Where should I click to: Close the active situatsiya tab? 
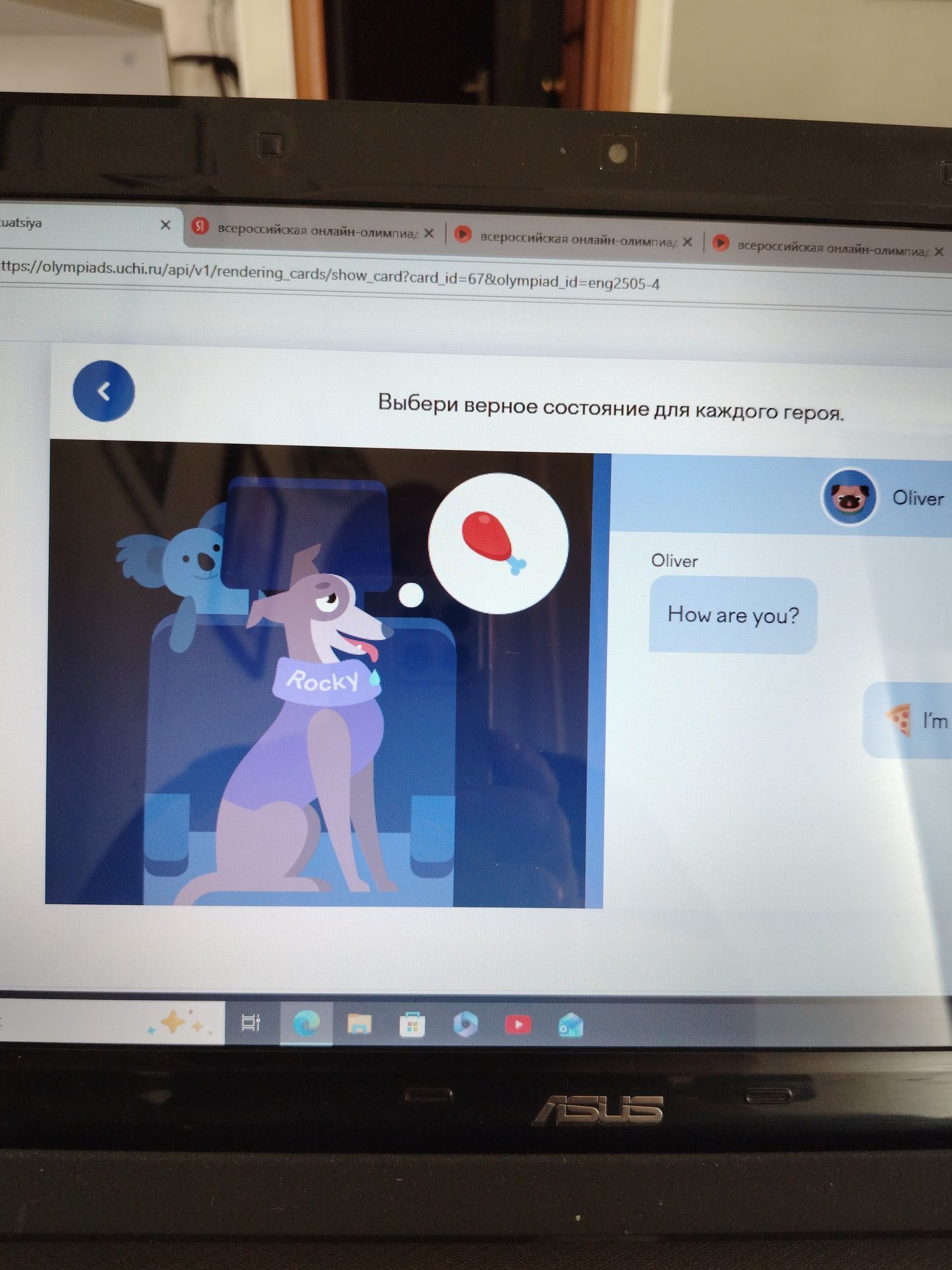pos(165,225)
